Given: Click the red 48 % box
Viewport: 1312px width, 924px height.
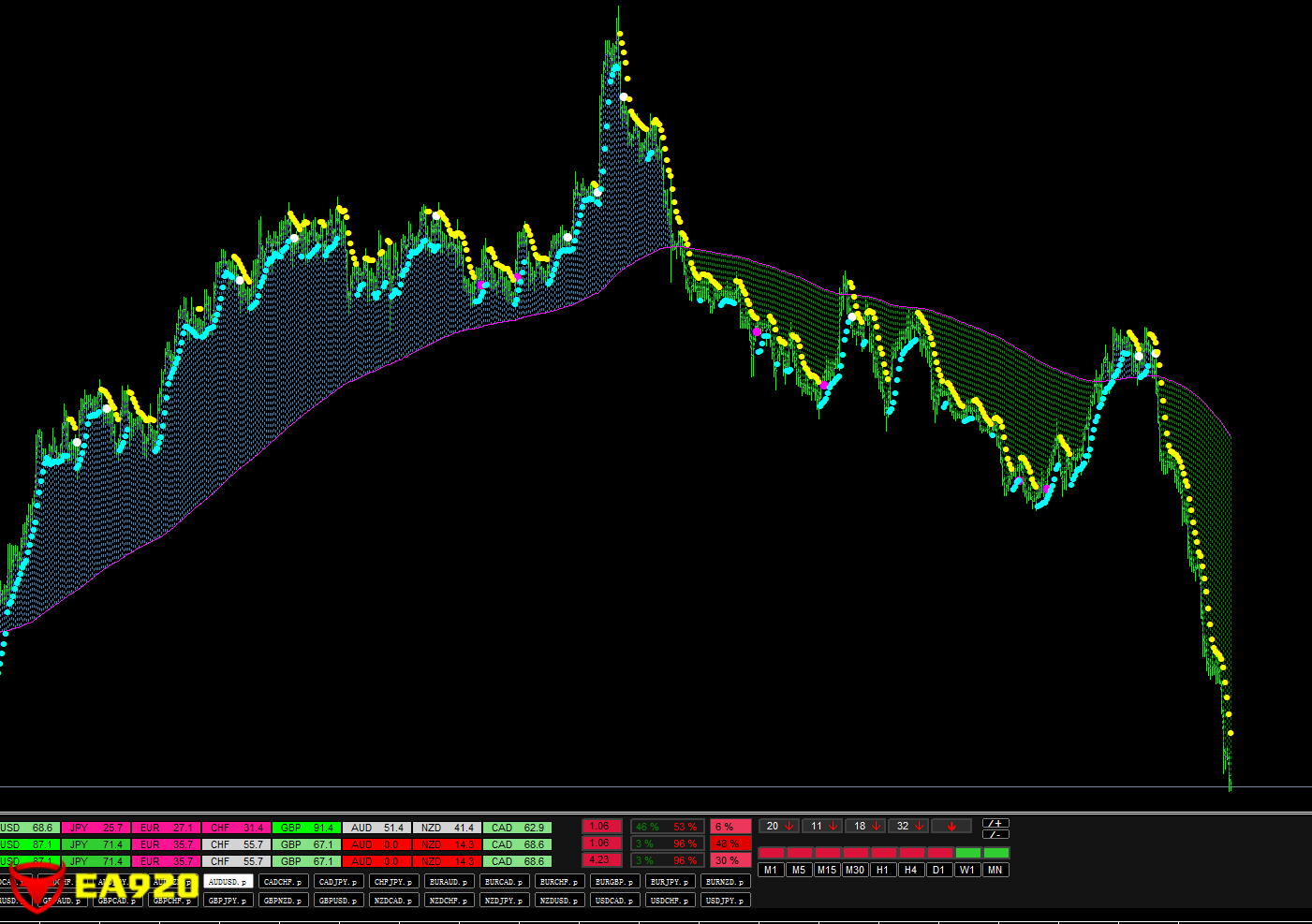Looking at the screenshot, I should pyautogui.click(x=730, y=843).
